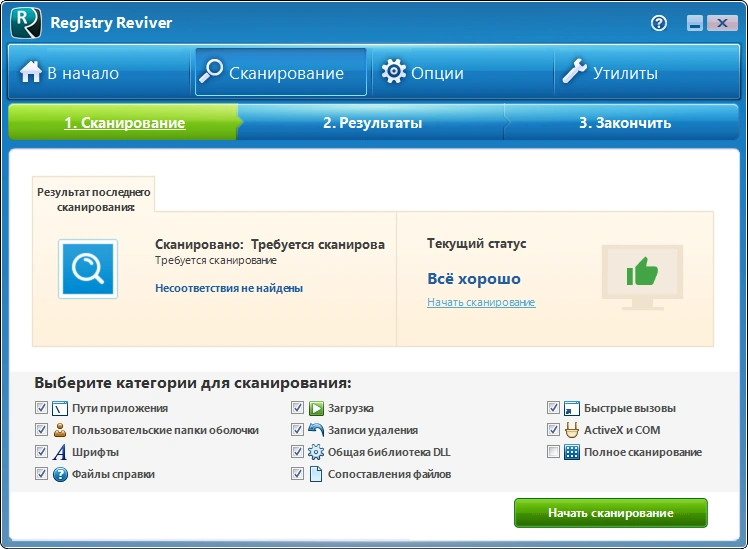Click the house icon next to В начало
Image resolution: width=748 pixels, height=549 pixels.
pyautogui.click(x=31, y=72)
